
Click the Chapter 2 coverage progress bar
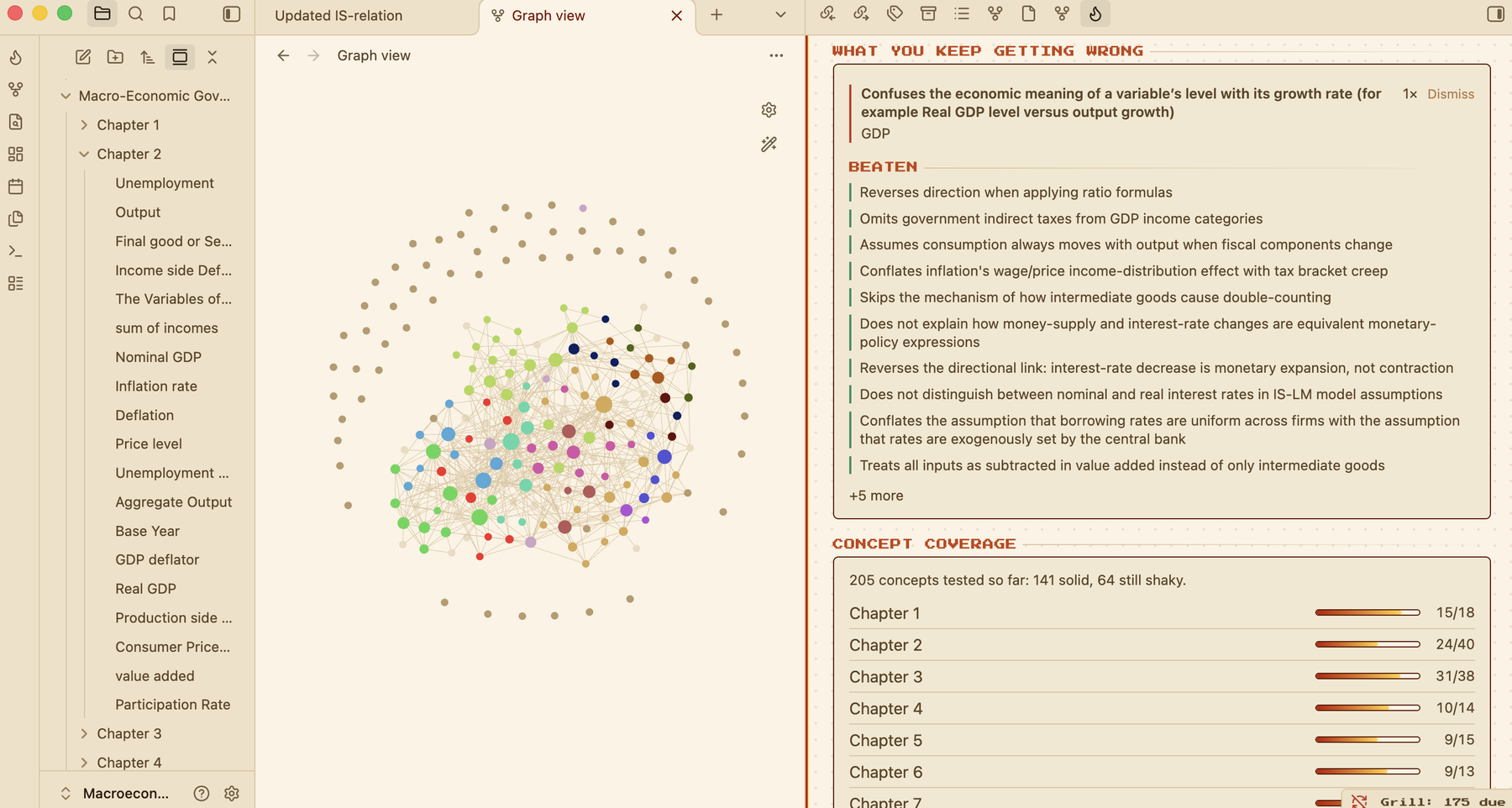1368,644
